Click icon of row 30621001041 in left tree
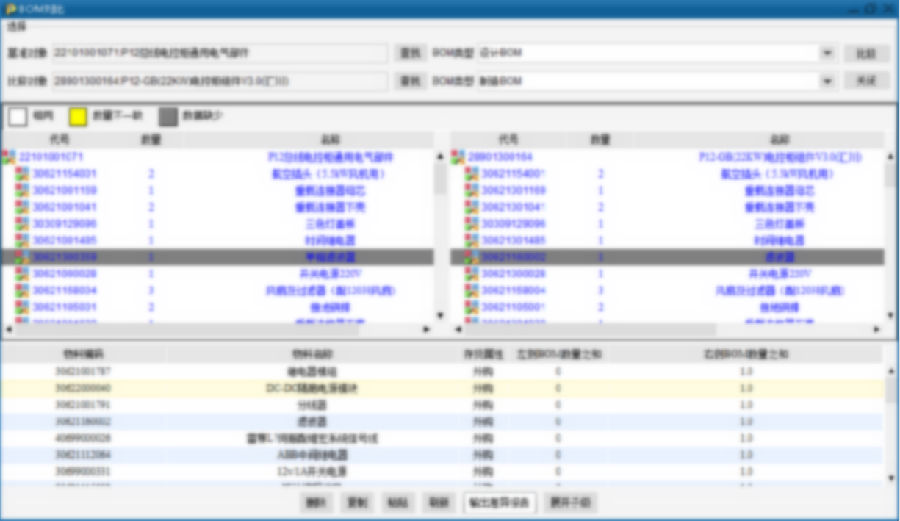 (22, 207)
